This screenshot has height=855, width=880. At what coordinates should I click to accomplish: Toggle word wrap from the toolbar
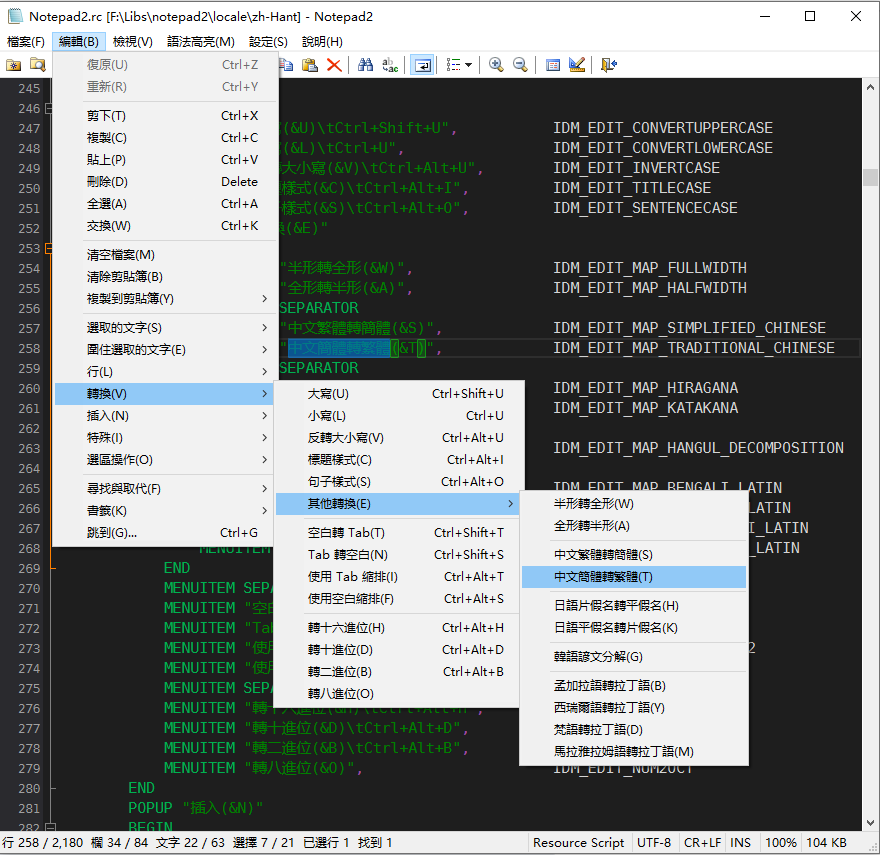421,65
